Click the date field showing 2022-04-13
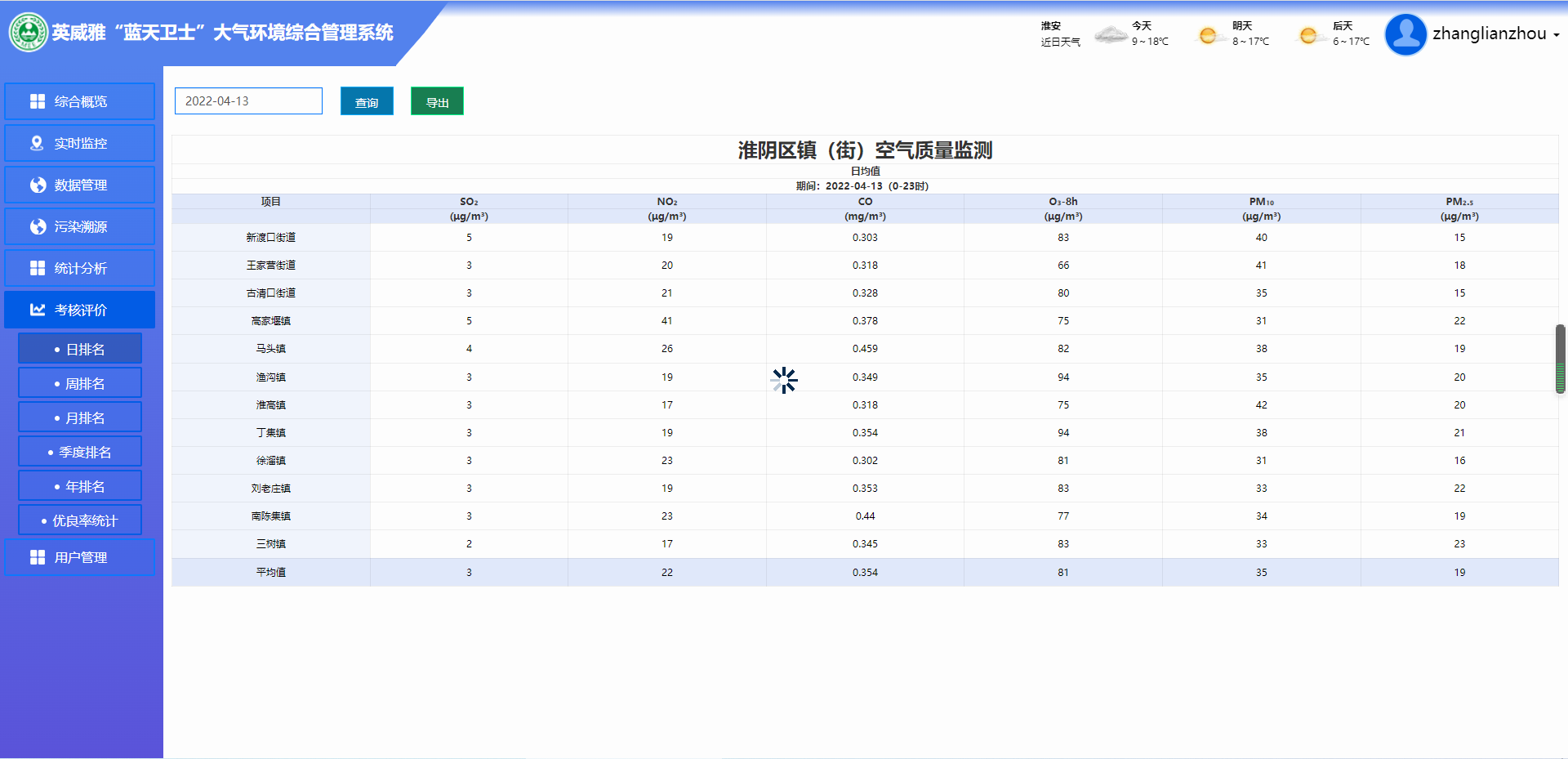 coord(248,101)
